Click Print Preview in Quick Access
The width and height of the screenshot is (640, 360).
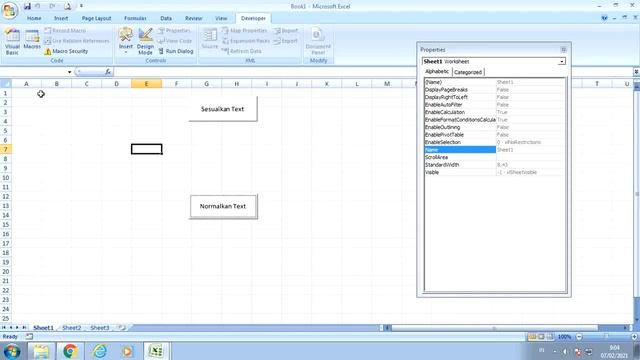click(x=68, y=6)
